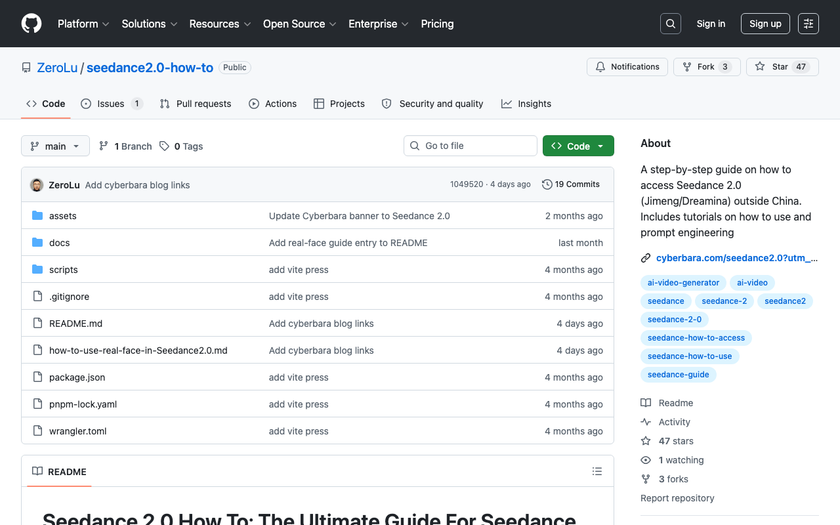Click ZeroLu's avatar in the commit row

(x=36, y=185)
